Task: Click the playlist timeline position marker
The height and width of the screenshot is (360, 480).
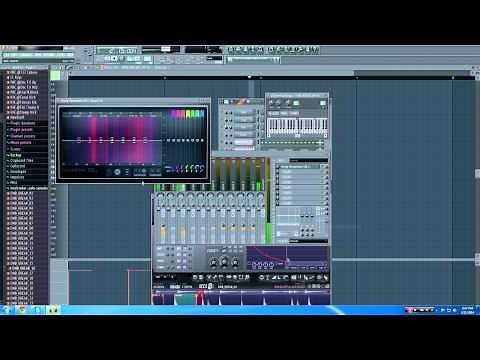Action: point(249,77)
